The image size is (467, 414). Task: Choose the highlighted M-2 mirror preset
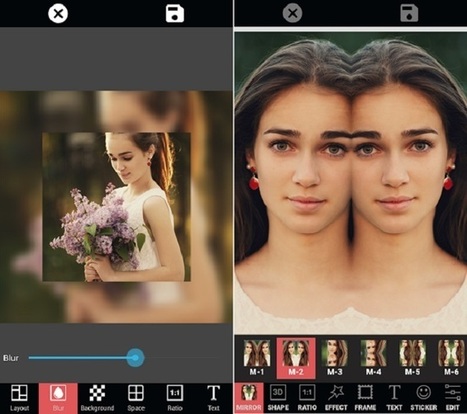296,358
